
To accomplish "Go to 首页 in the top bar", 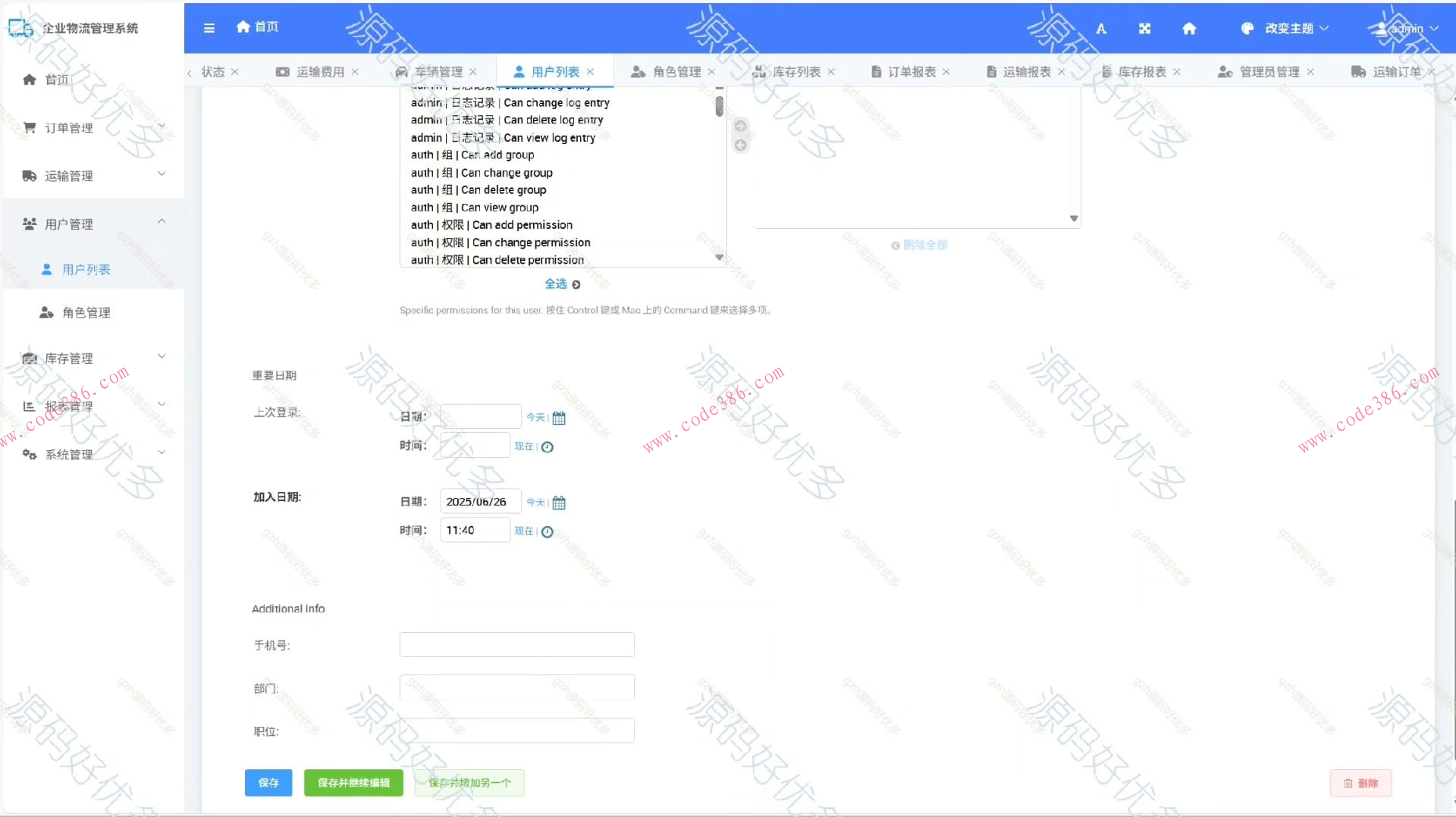I will [258, 27].
